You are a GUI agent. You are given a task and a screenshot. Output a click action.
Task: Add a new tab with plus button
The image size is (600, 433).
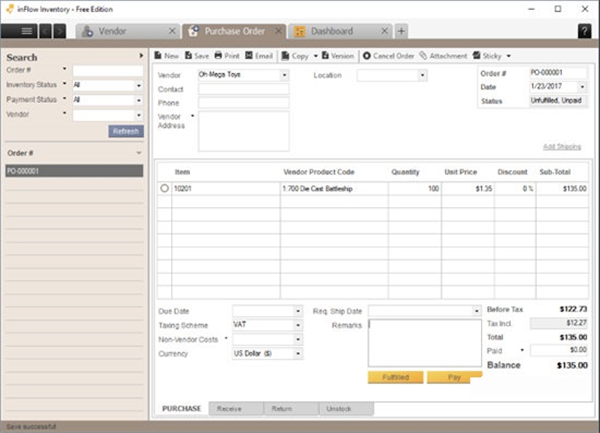tap(402, 31)
